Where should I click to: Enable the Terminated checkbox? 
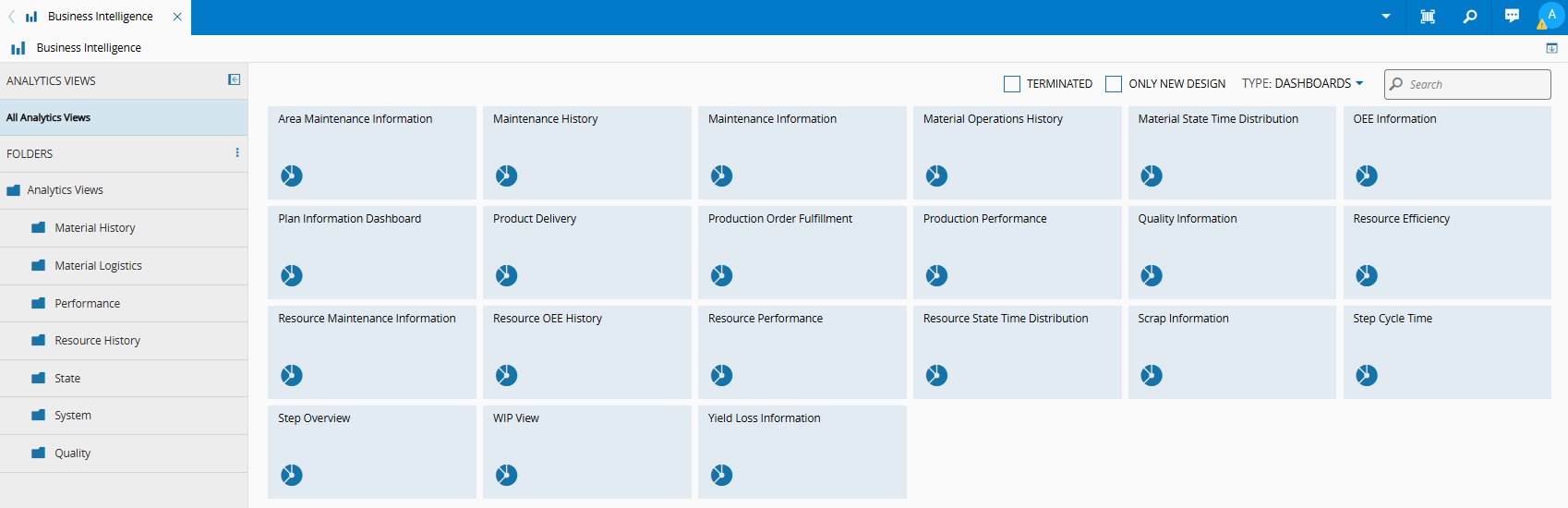pyautogui.click(x=1012, y=84)
